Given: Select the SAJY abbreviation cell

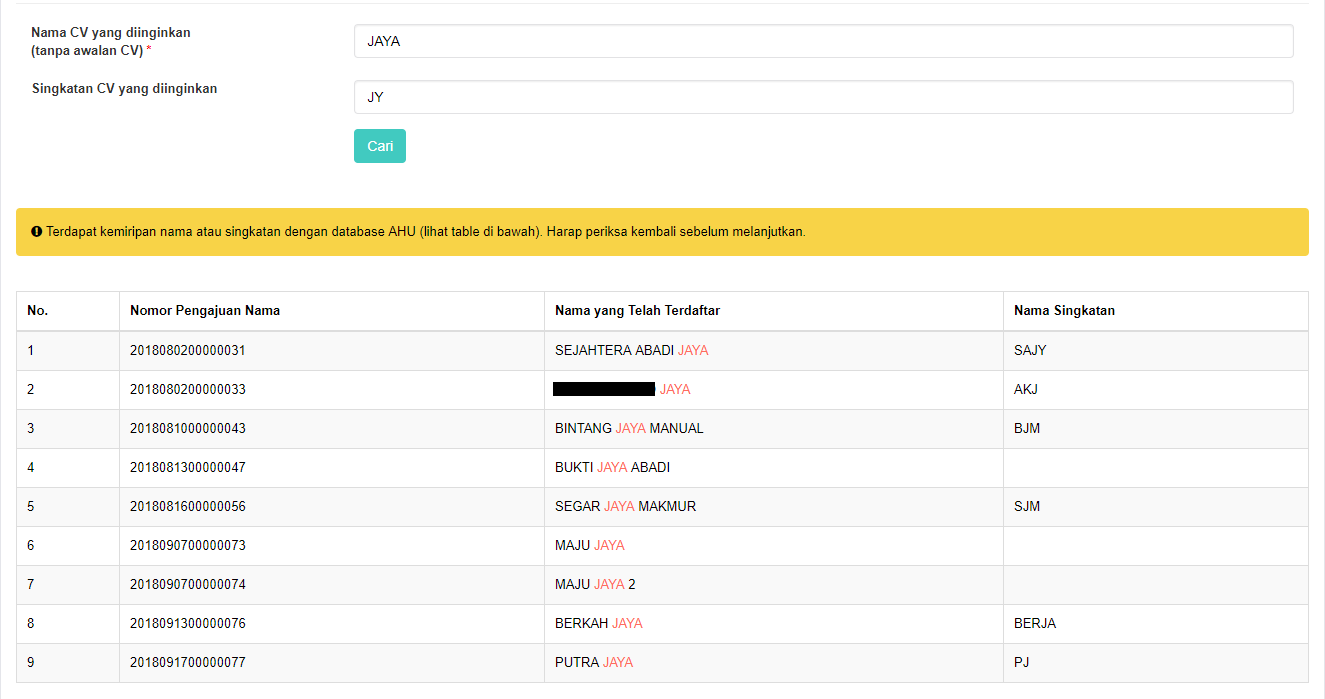Looking at the screenshot, I should [x=1030, y=351].
